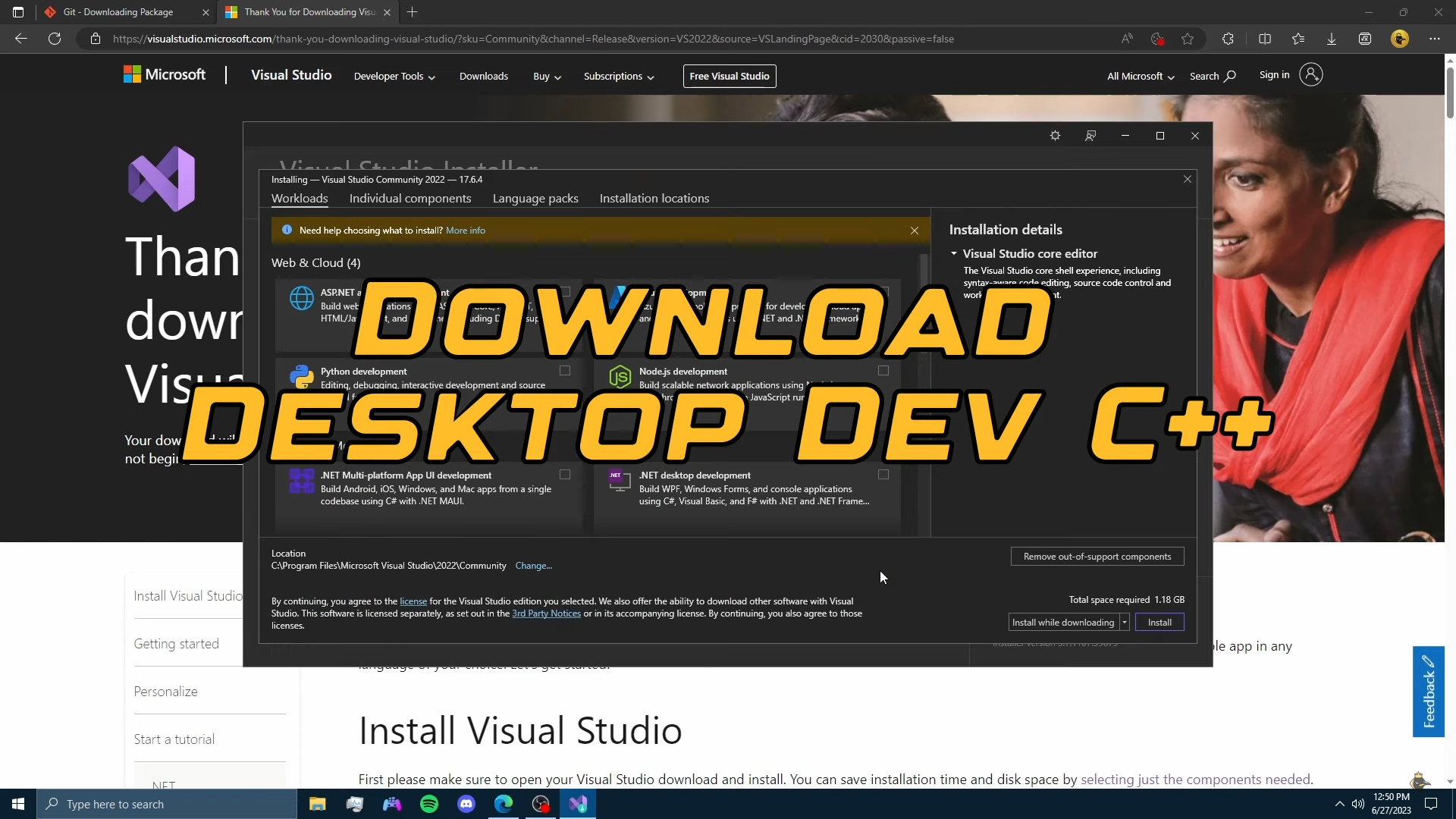Click the installer feedback icon

pos(1090,136)
